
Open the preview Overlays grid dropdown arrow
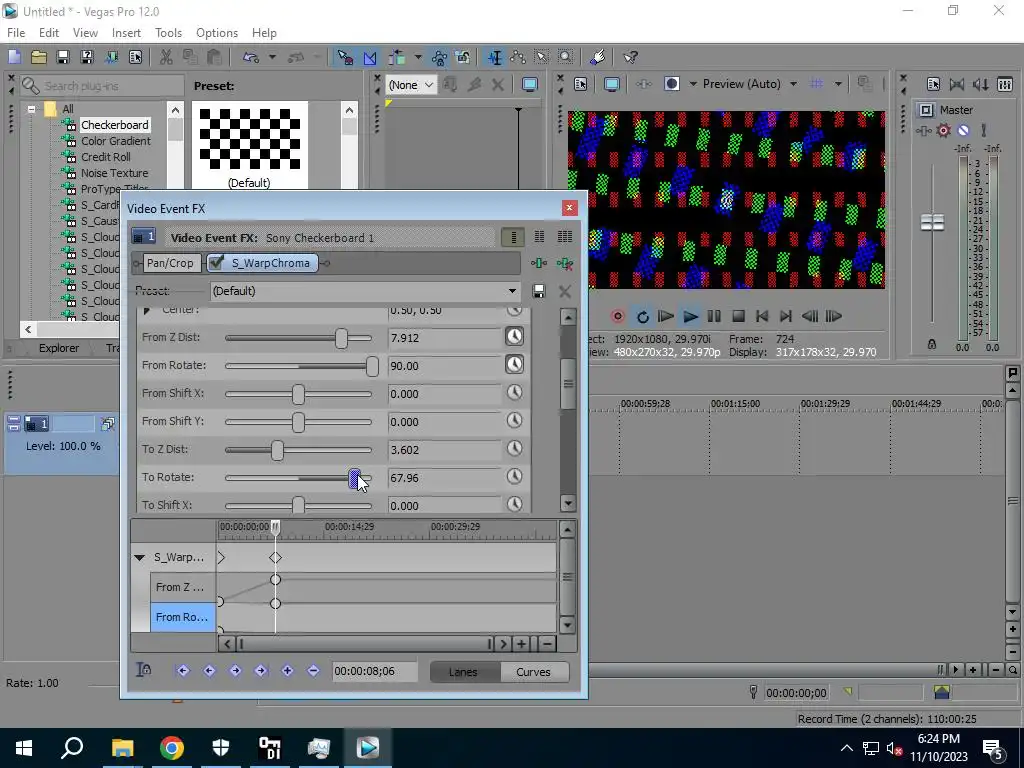click(x=838, y=84)
